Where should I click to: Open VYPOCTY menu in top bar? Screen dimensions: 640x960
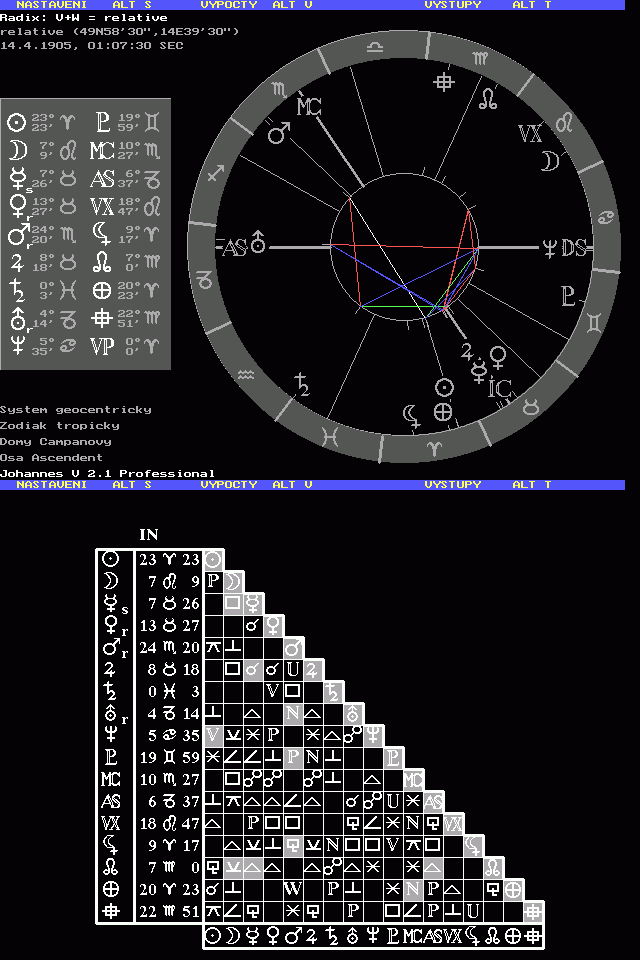pos(229,5)
